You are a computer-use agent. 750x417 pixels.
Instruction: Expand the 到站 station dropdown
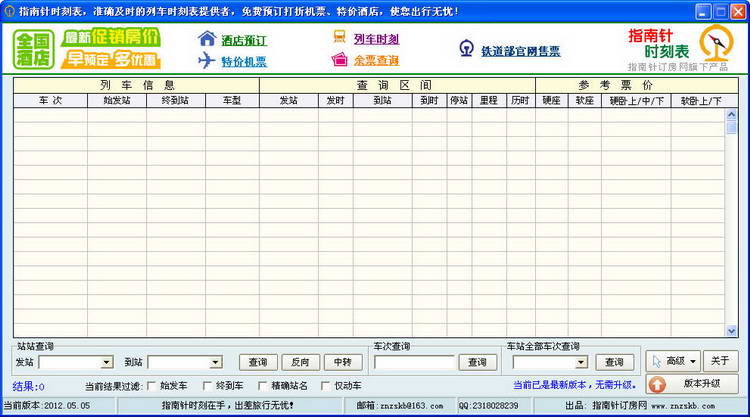(216, 362)
